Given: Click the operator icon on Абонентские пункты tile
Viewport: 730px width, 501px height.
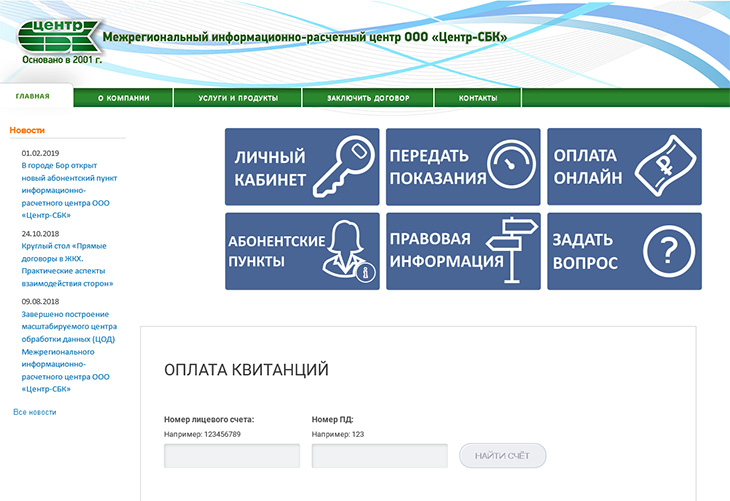Looking at the screenshot, I should [x=348, y=251].
